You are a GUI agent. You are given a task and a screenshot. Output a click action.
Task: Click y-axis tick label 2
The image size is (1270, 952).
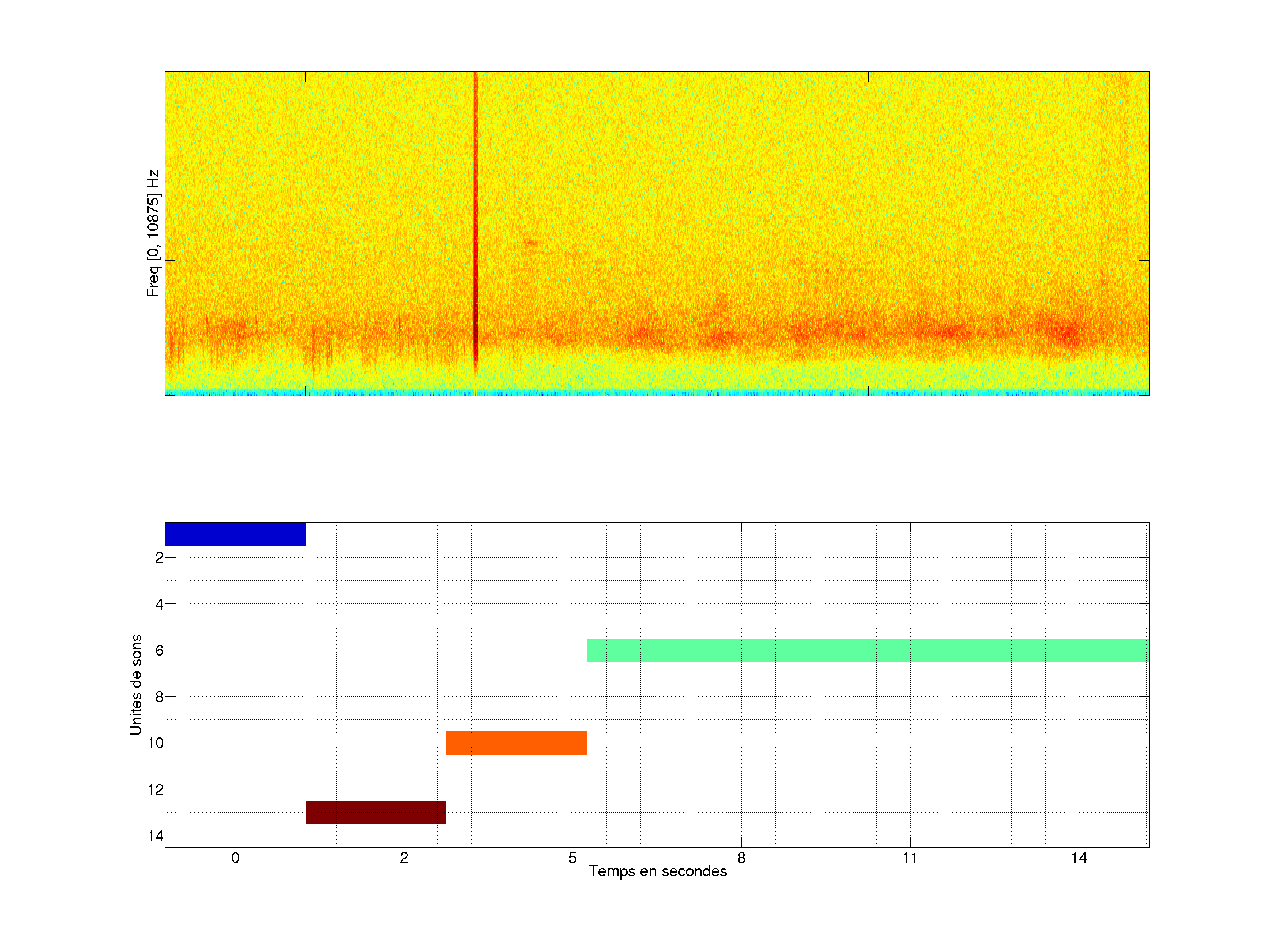159,558
